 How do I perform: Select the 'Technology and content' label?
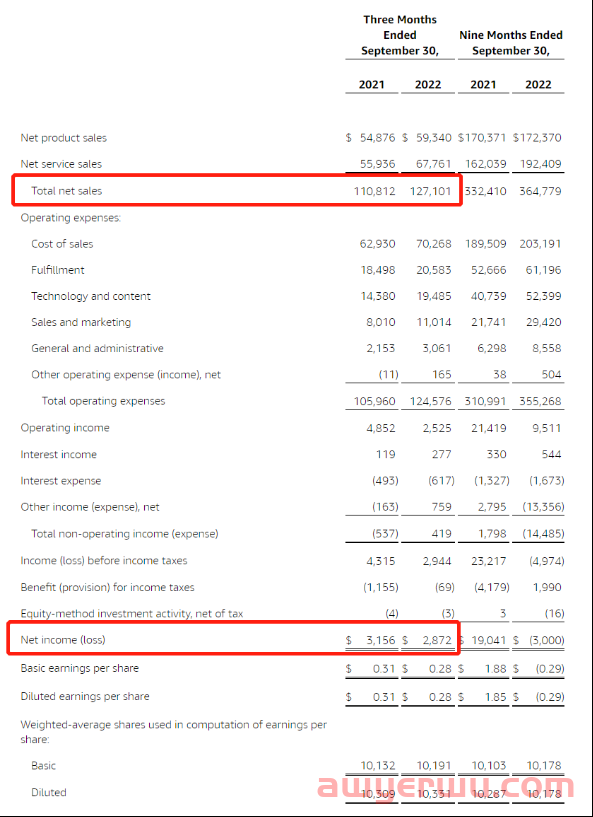coord(91,296)
